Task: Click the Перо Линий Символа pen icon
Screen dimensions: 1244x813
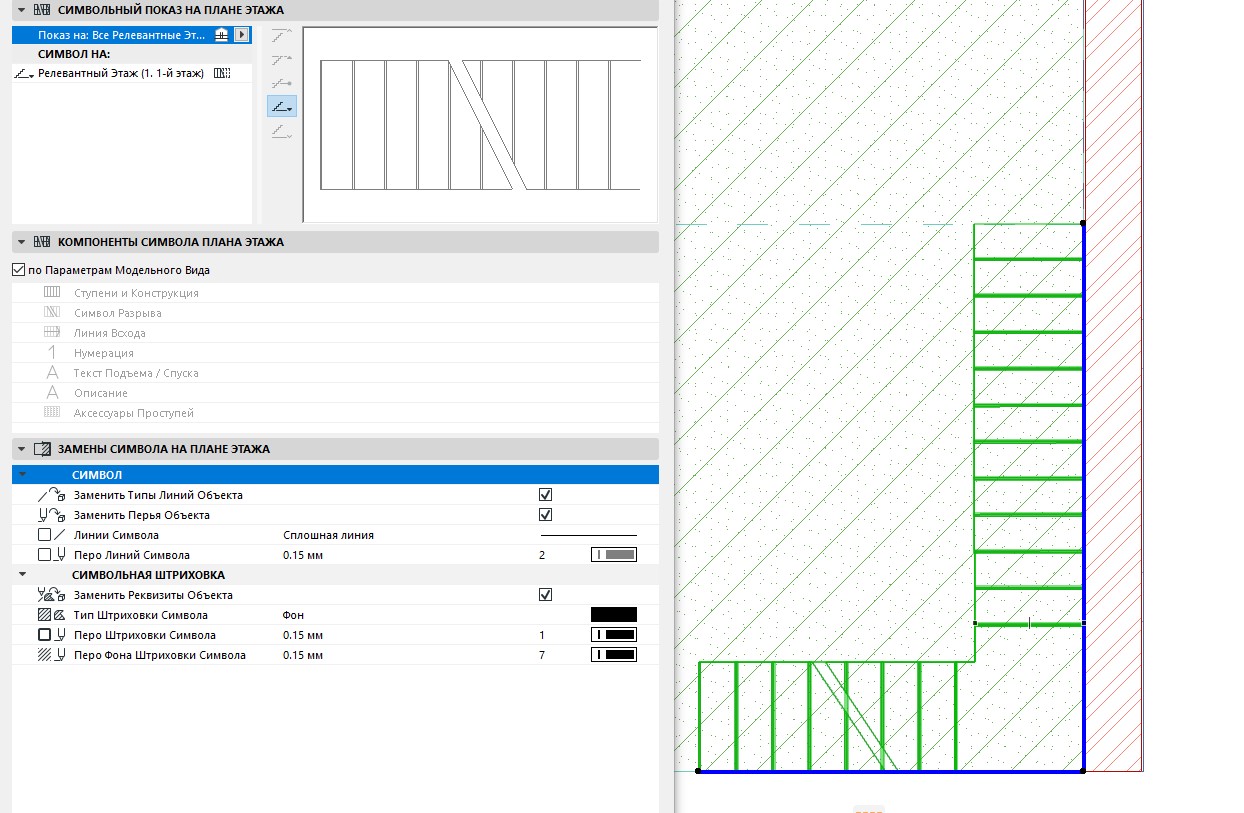Action: point(59,555)
